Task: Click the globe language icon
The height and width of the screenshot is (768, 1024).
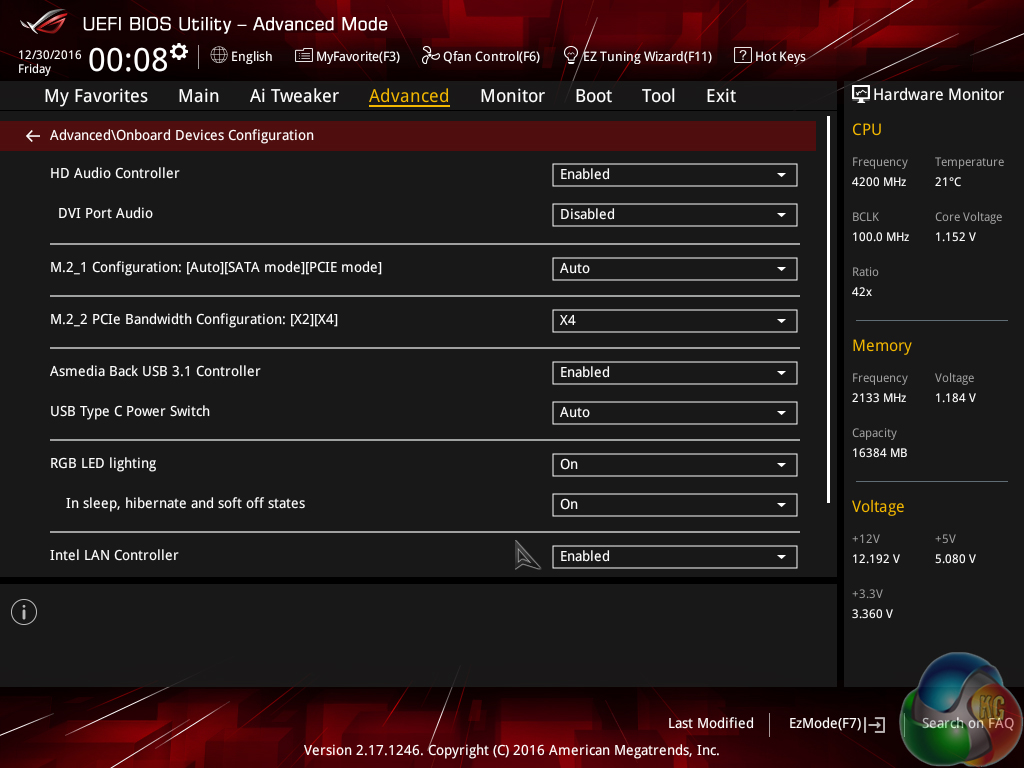Action: 219,56
